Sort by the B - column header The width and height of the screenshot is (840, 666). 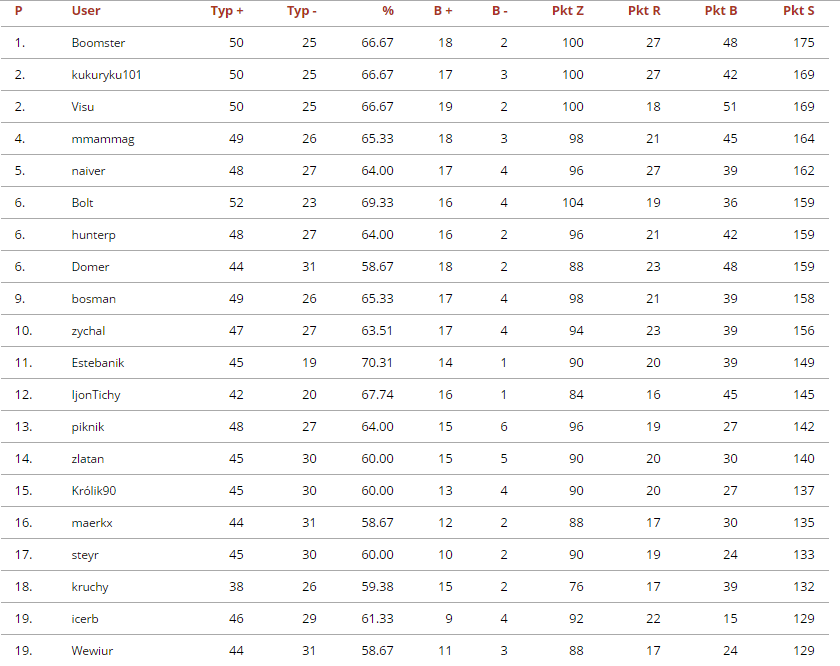[x=500, y=11]
